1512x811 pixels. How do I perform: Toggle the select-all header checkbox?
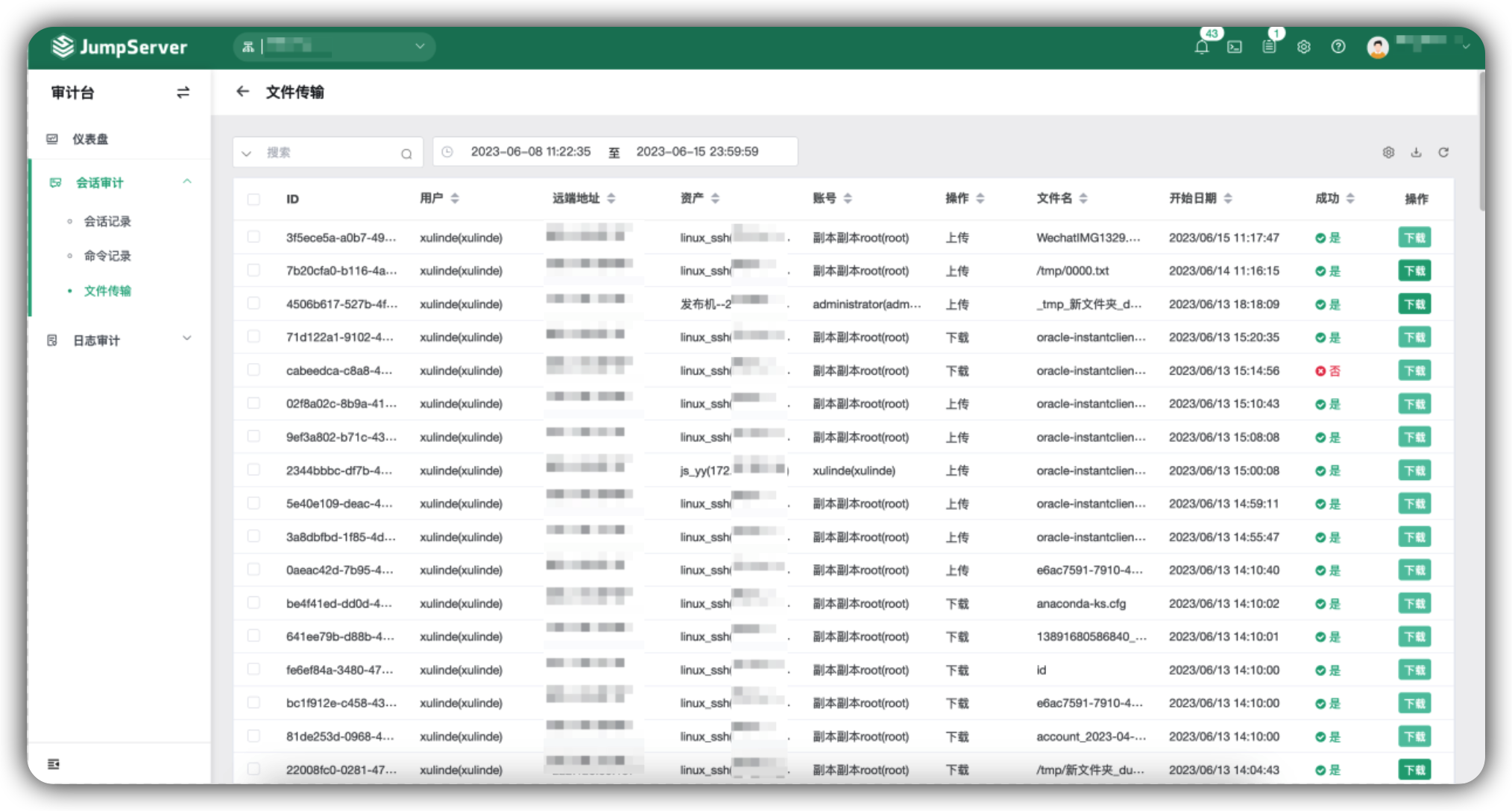(253, 199)
